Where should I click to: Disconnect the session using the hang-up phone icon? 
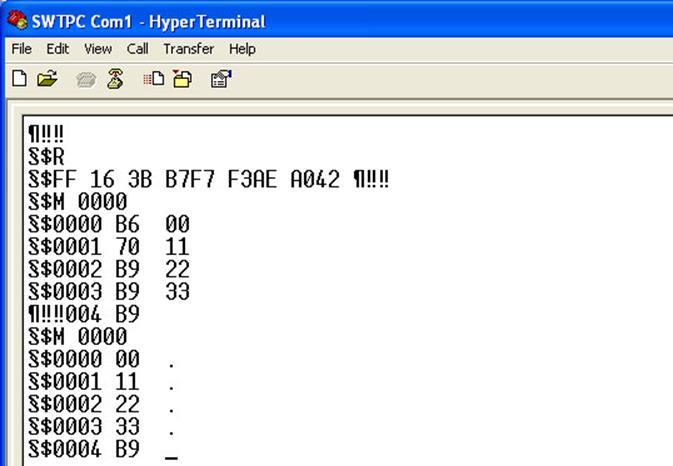click(x=114, y=80)
